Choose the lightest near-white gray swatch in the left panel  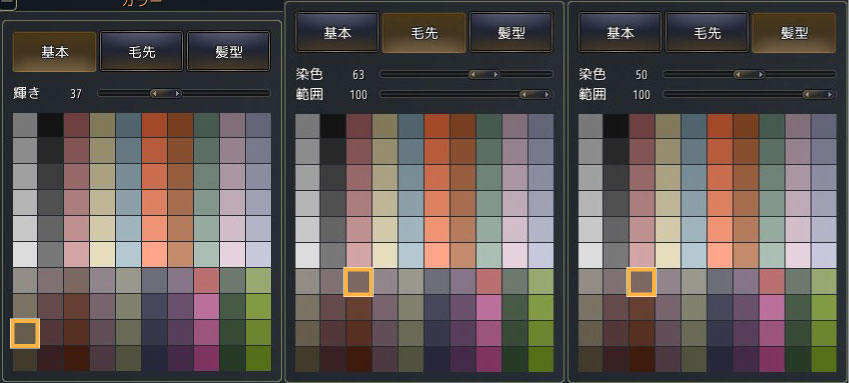[25, 254]
